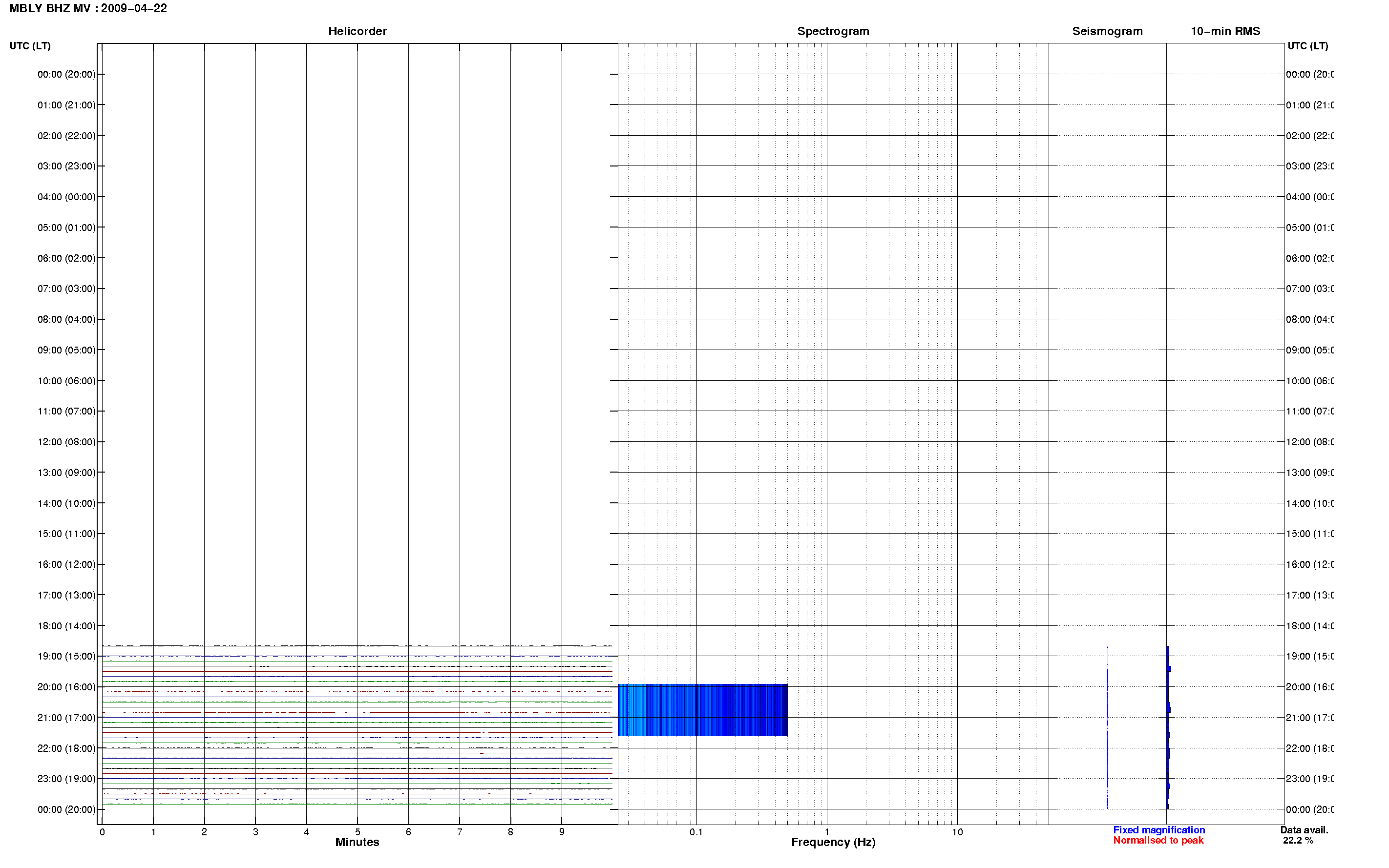
Task: Click the left UTC (LT) axis label
Action: pos(30,46)
